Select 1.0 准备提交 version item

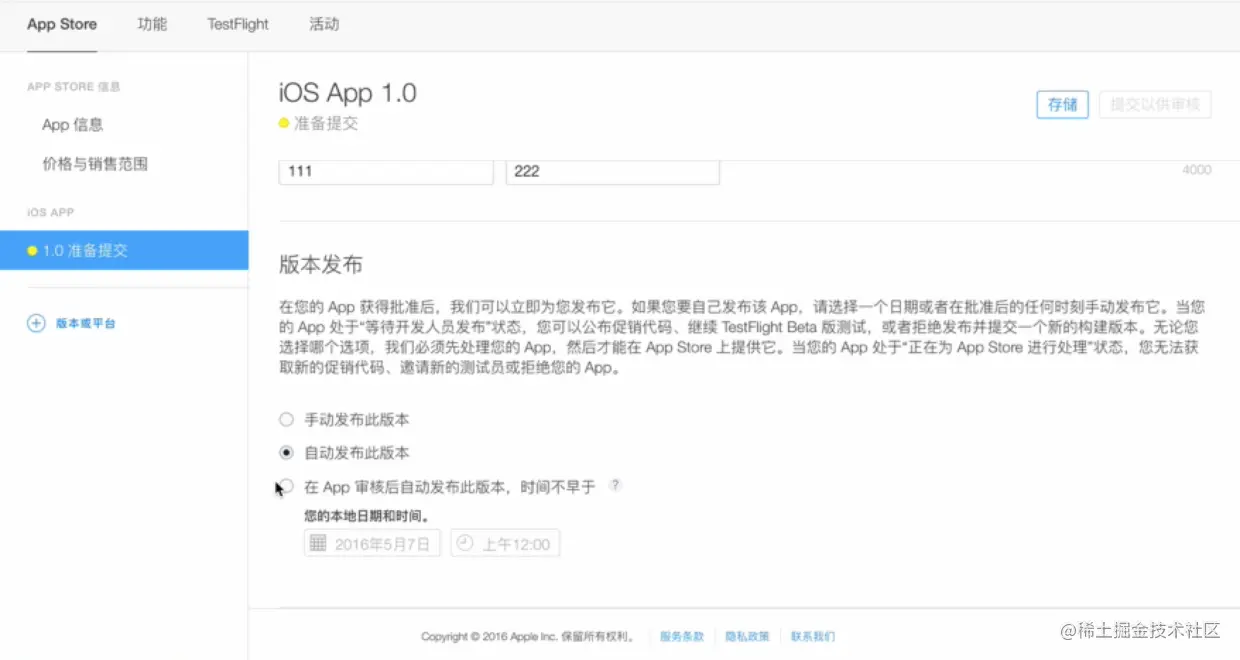tap(124, 250)
